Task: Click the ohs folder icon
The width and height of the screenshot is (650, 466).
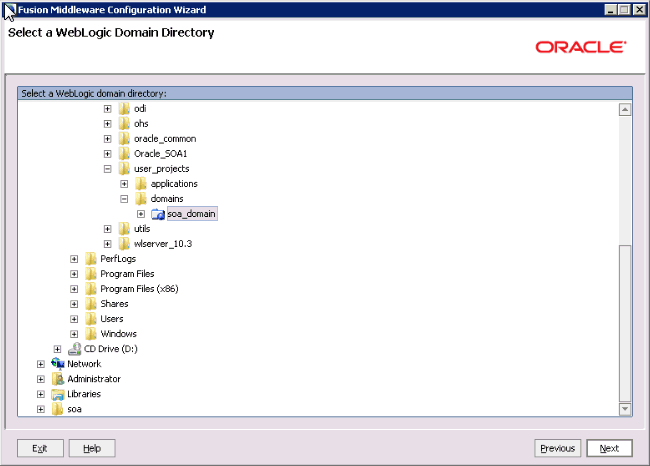Action: click(124, 124)
